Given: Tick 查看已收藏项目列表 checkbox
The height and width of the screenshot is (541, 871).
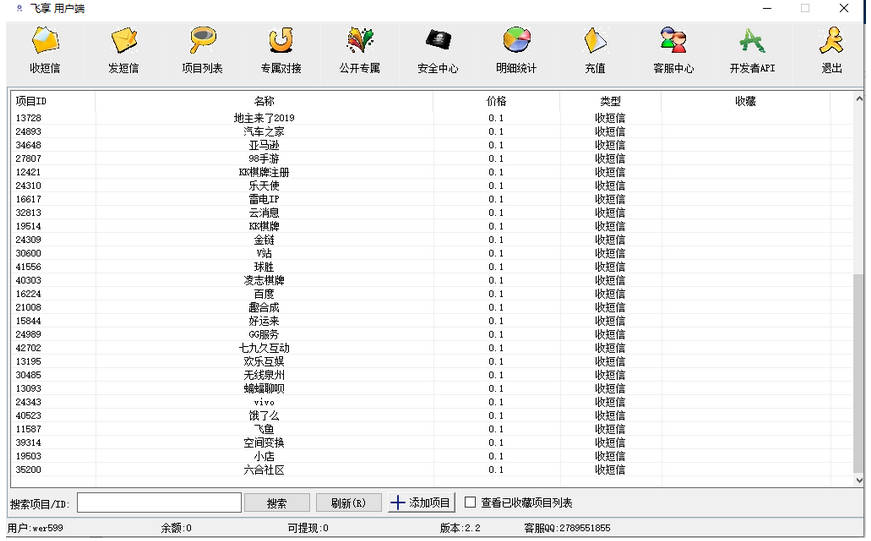Looking at the screenshot, I should [x=470, y=502].
